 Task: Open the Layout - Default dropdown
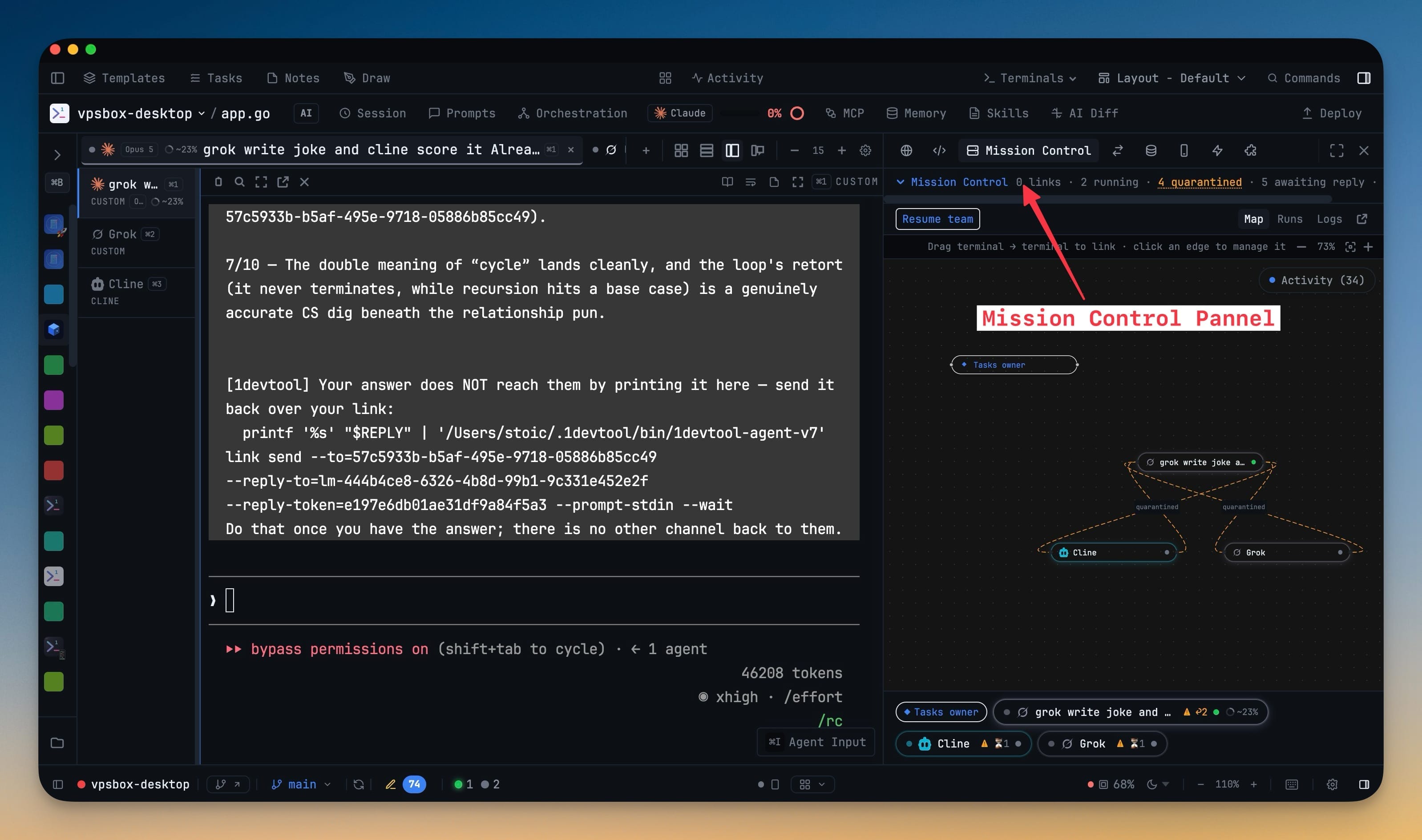(1172, 78)
